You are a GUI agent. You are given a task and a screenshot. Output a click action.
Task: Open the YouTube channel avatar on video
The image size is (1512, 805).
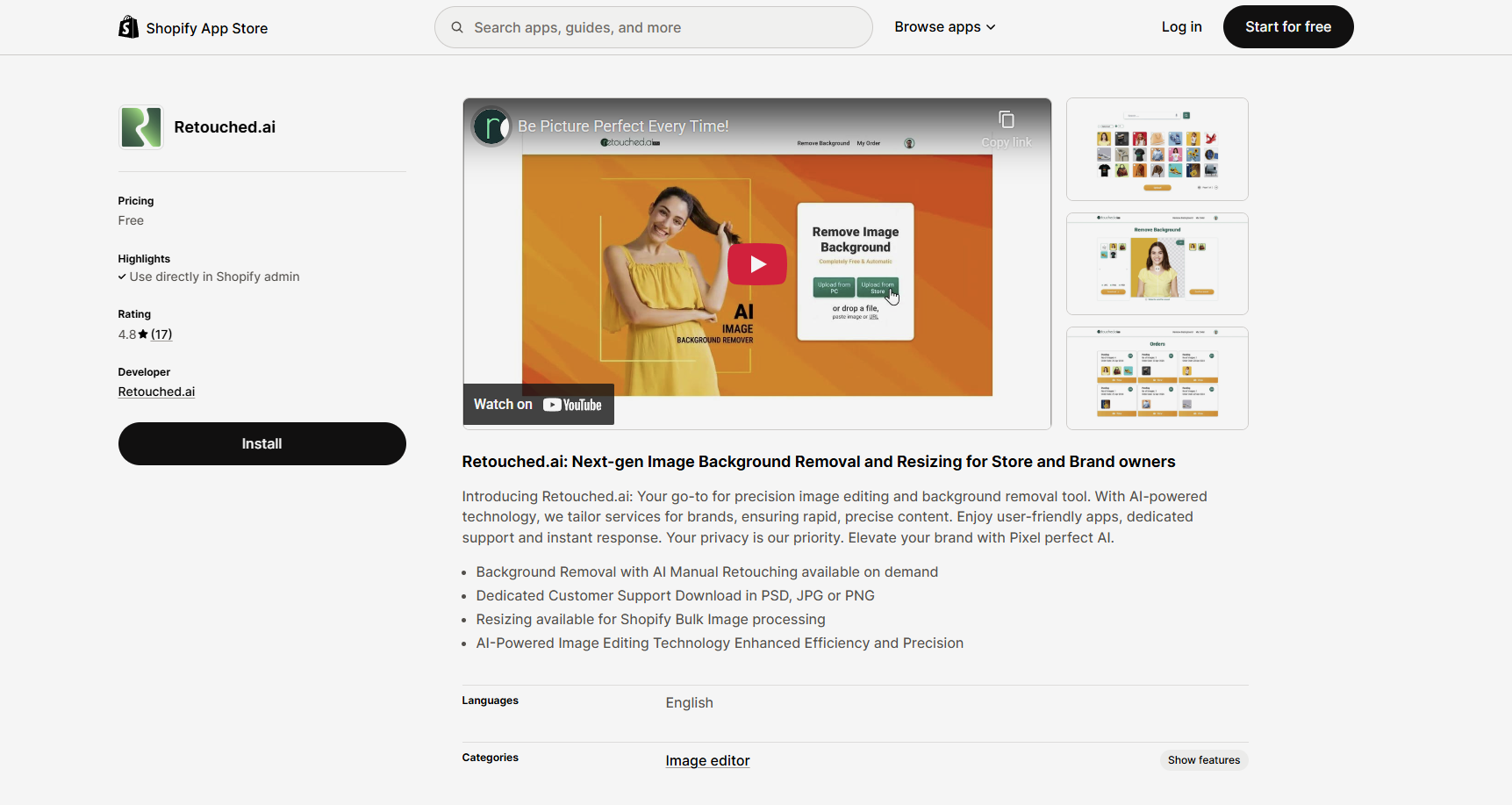tap(491, 126)
